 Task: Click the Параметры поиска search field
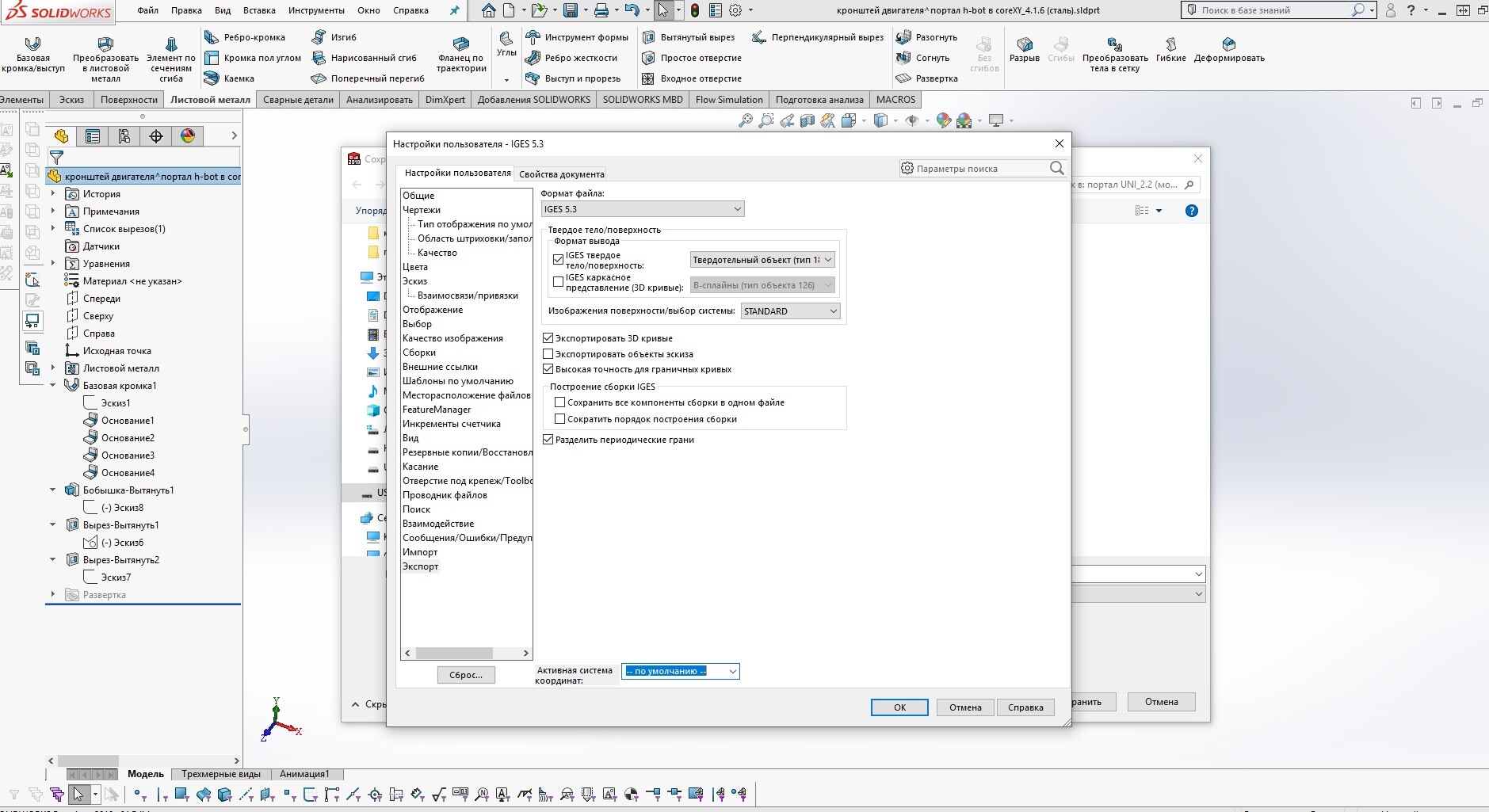coord(981,168)
